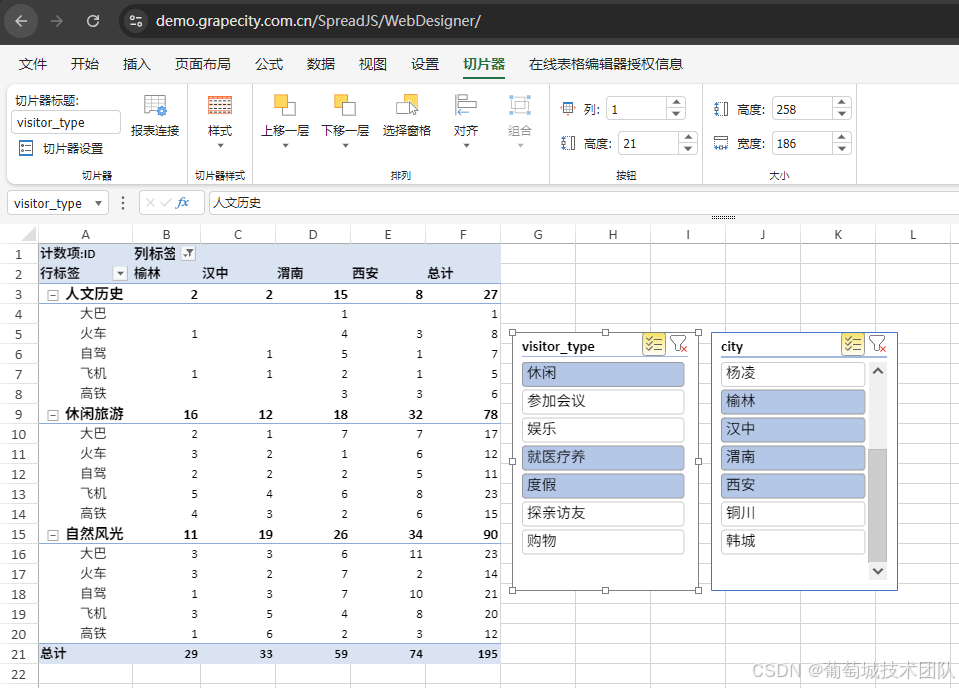The height and width of the screenshot is (688, 959).
Task: Open the 列标签 column filter dropdown
Action: pos(189,253)
